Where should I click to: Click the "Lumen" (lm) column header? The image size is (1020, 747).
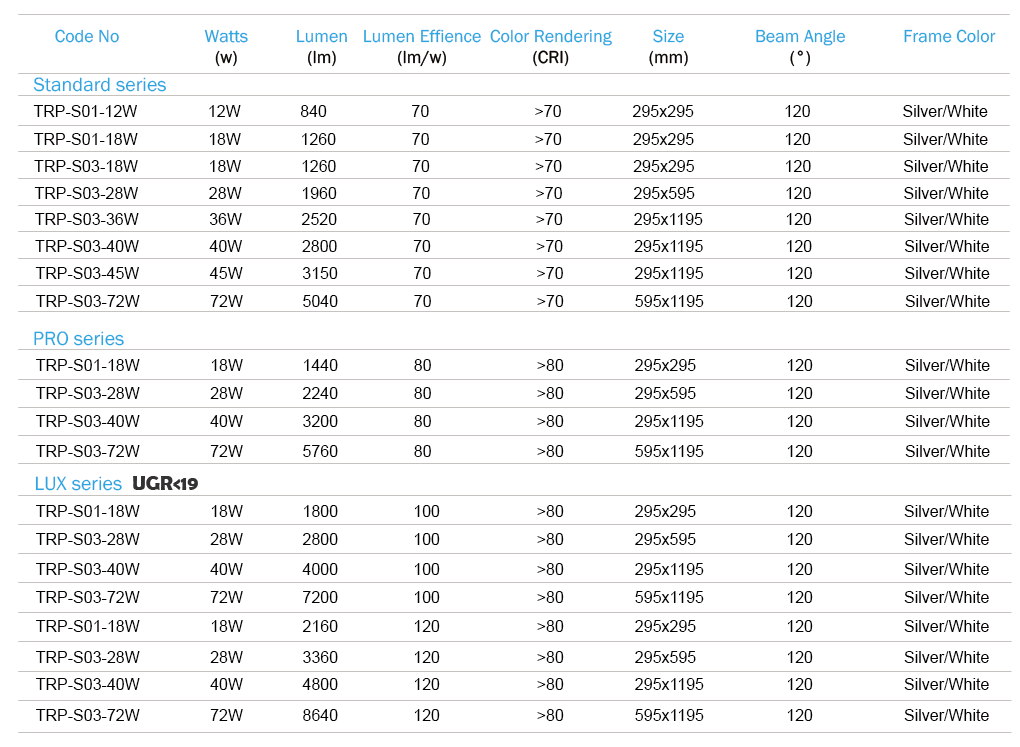point(321,36)
